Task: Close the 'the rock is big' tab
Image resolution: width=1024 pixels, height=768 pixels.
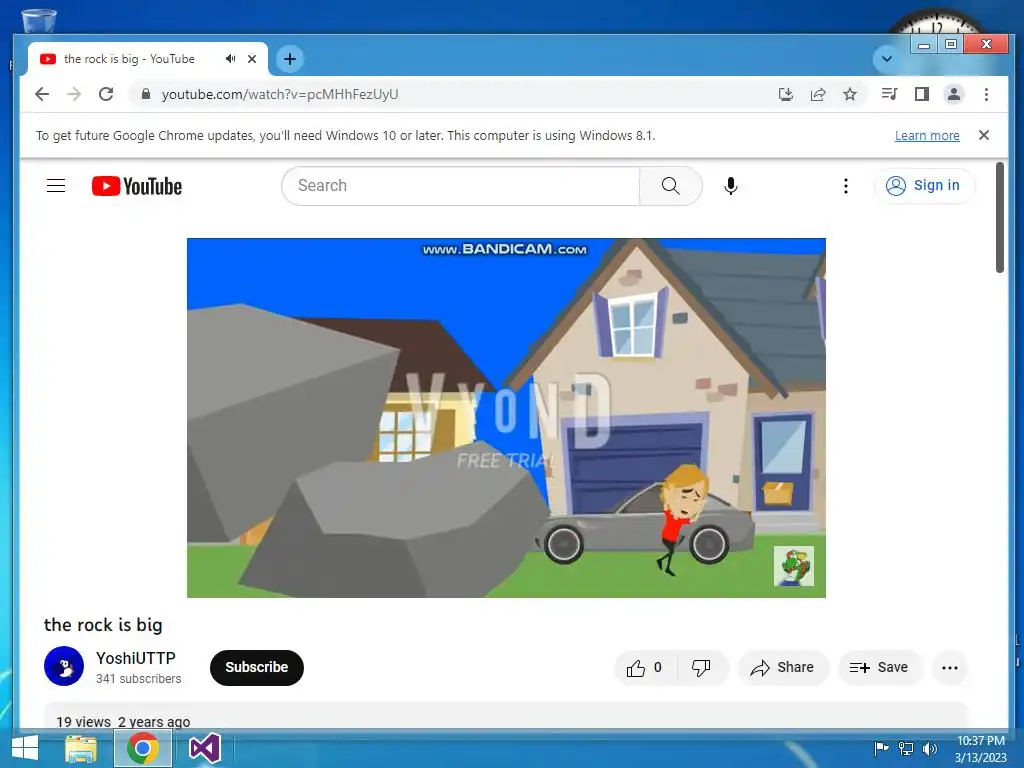Action: pos(252,59)
